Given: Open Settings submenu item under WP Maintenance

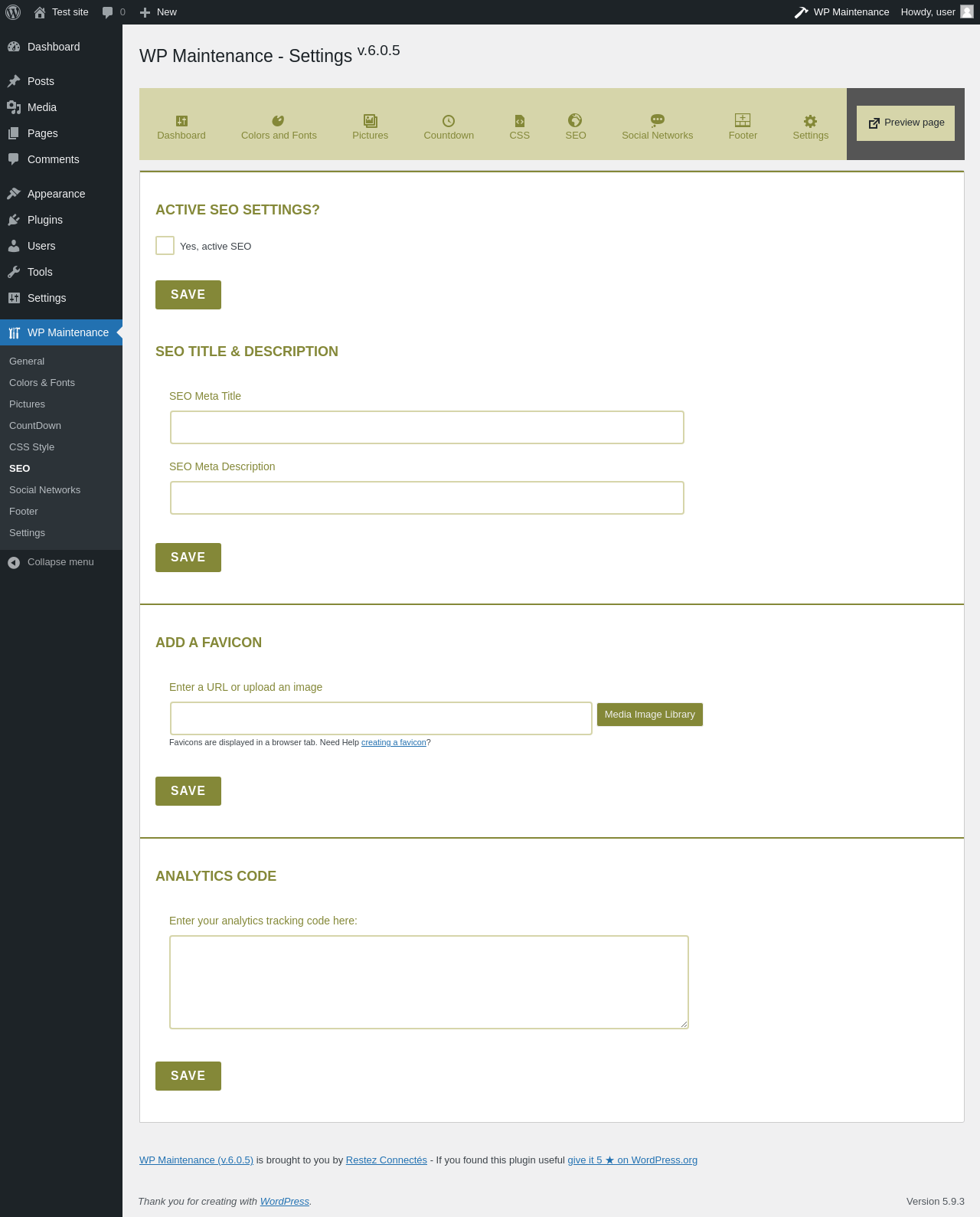Looking at the screenshot, I should point(27,533).
